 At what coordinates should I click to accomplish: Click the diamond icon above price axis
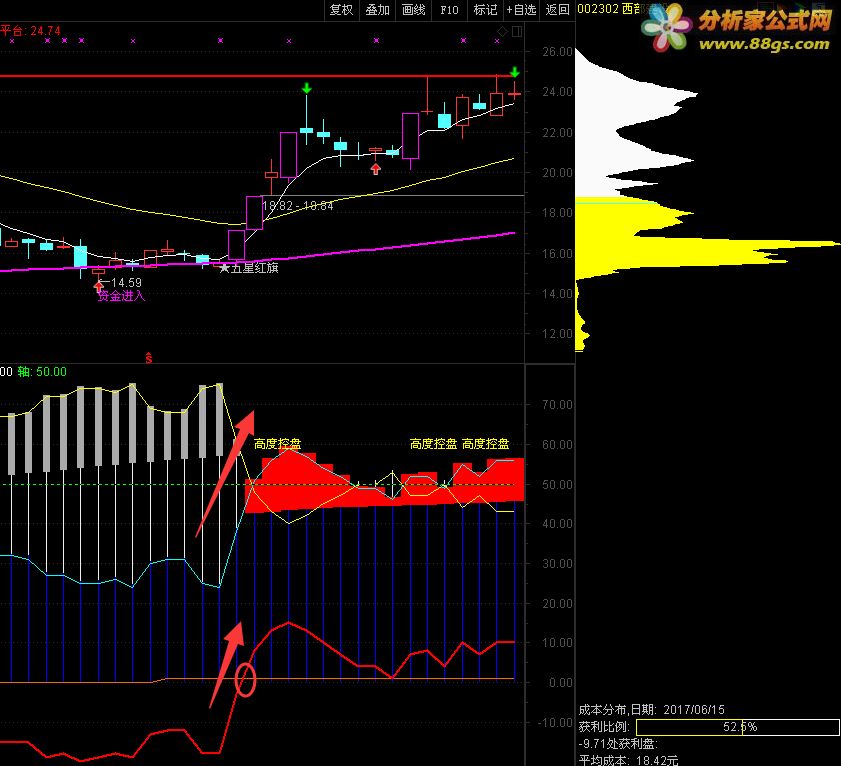pyautogui.click(x=503, y=32)
